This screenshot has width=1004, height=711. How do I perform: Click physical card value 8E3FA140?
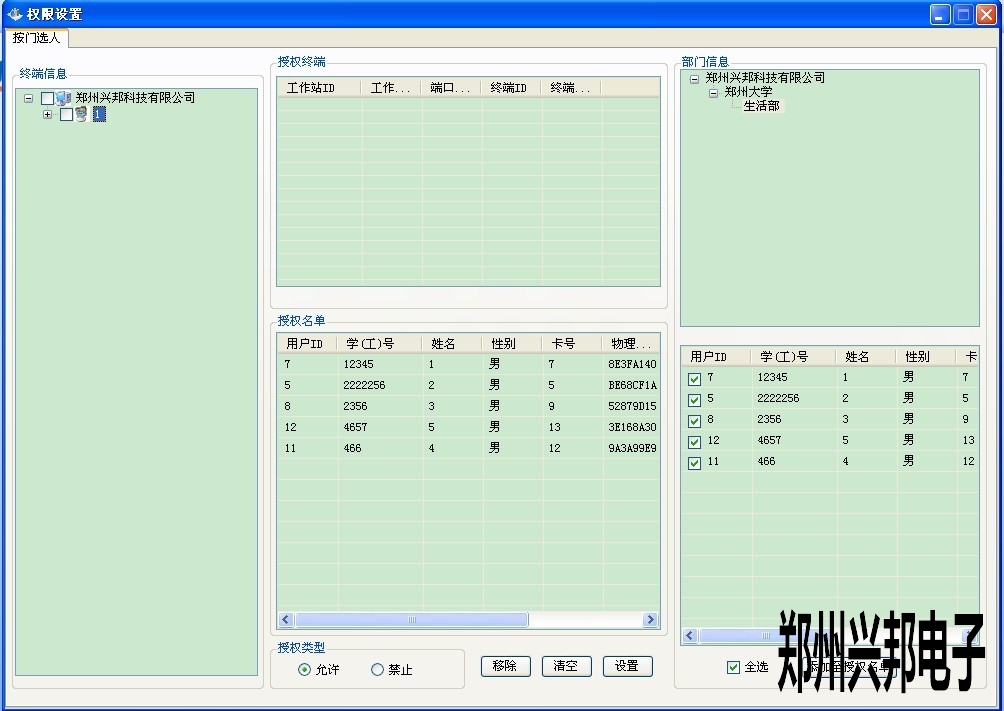(x=632, y=364)
